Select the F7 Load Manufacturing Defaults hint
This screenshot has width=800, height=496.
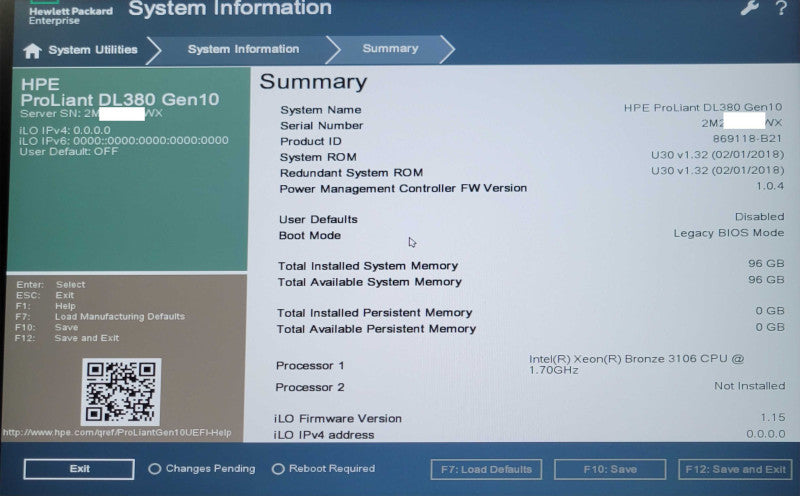point(100,316)
